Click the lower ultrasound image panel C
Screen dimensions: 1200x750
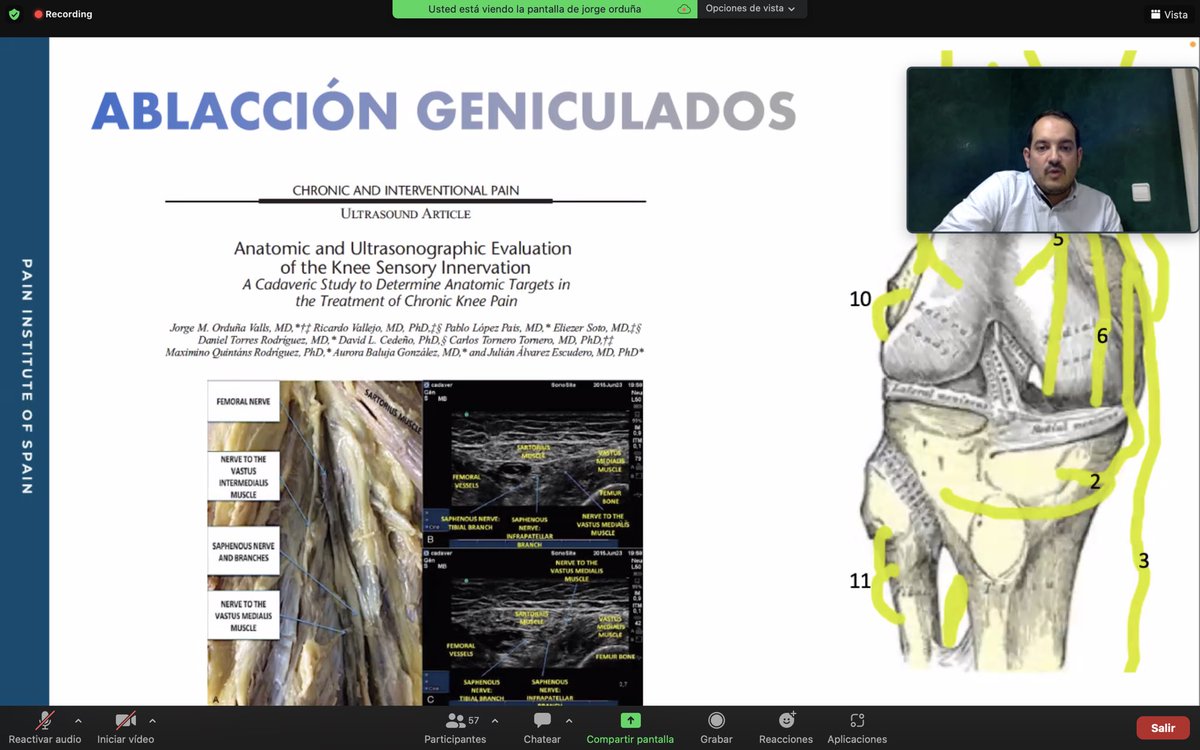click(x=533, y=627)
